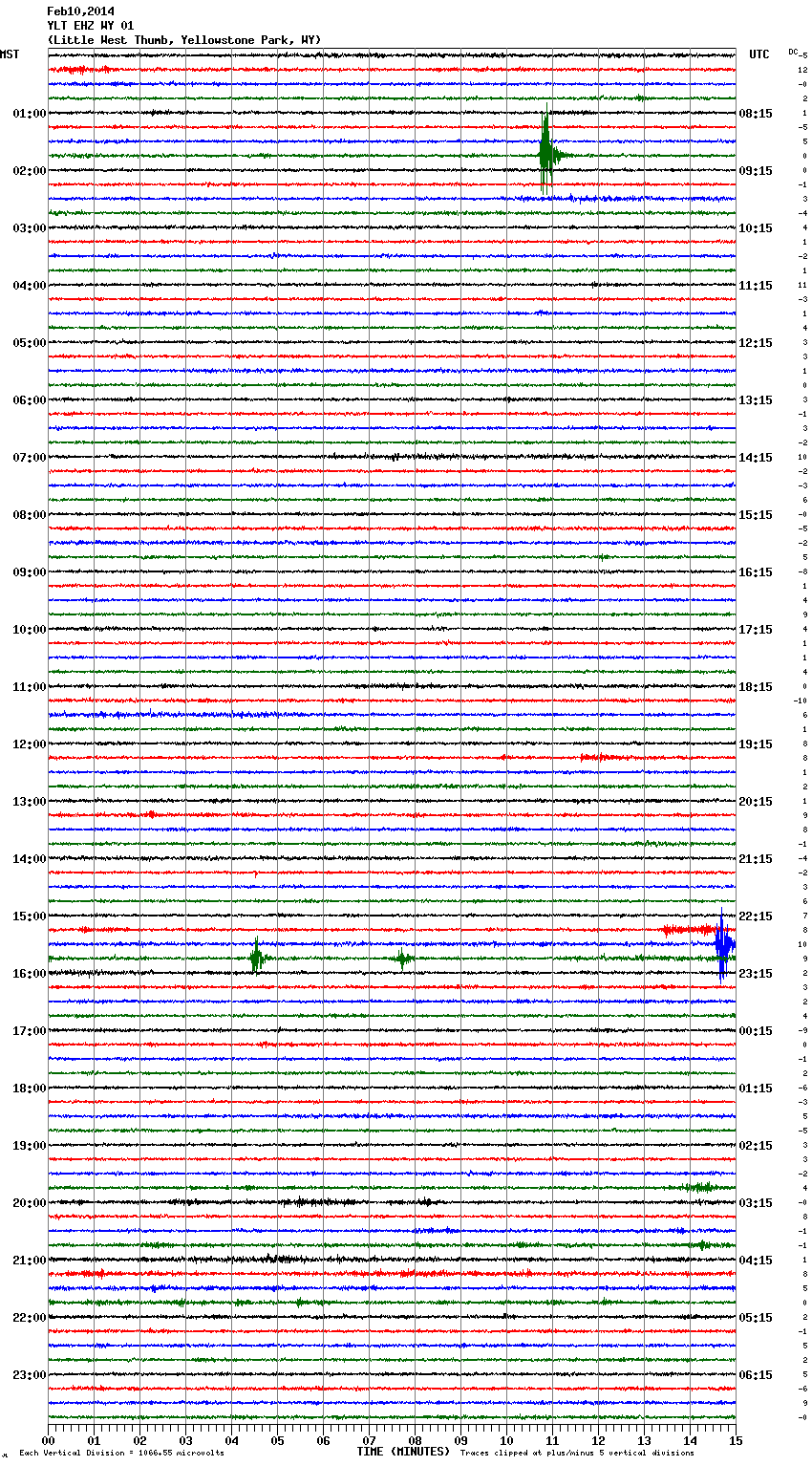Select the 12:00 MST hour label
This screenshot has height=1466, width=812.
[30, 744]
